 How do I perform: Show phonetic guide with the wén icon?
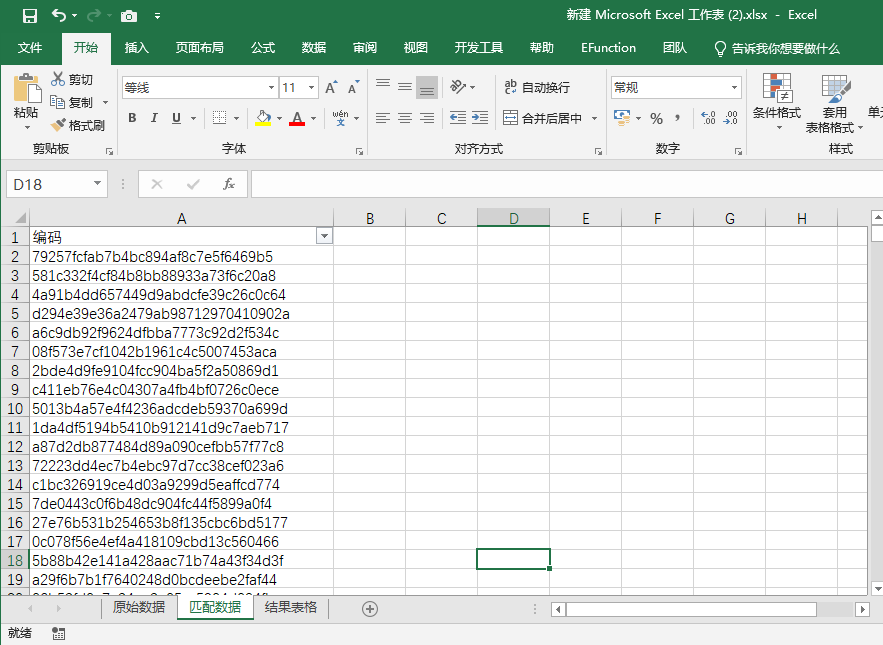point(340,118)
